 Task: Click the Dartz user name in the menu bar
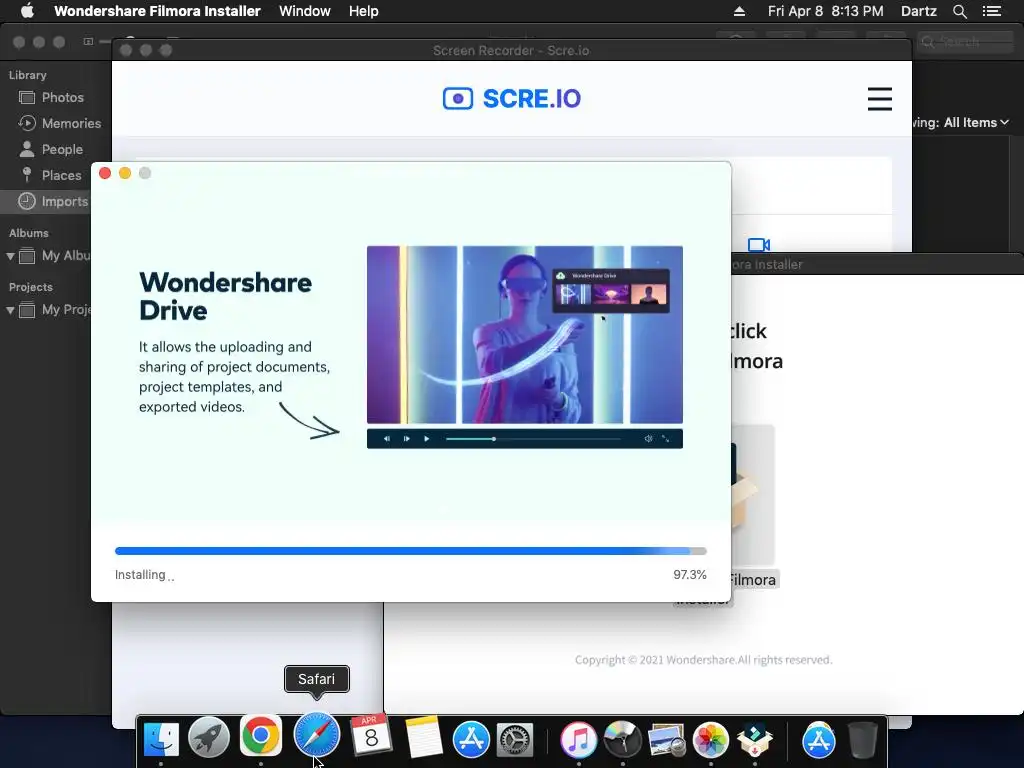tap(918, 11)
